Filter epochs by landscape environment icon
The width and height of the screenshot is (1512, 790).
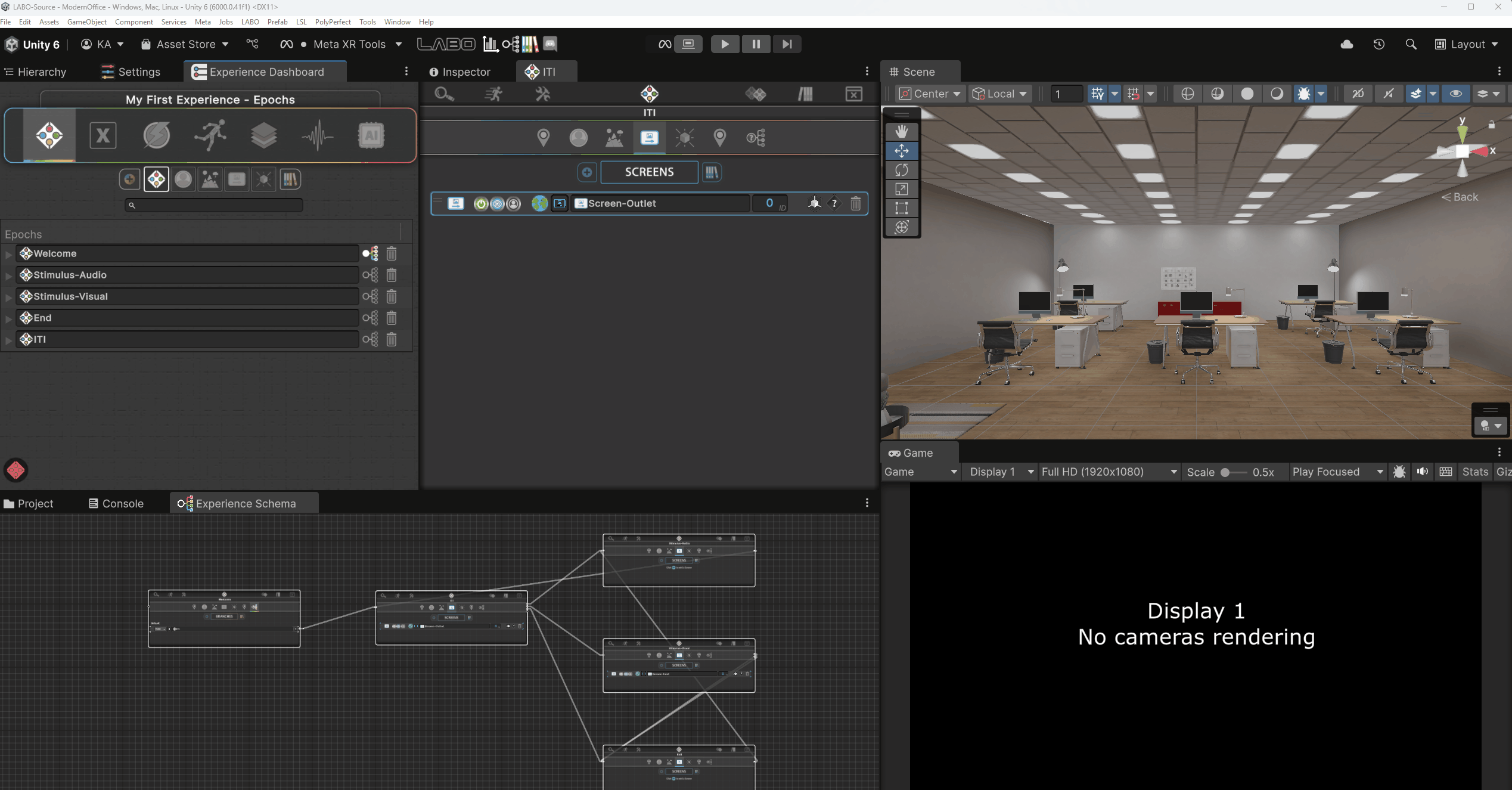pyautogui.click(x=210, y=179)
